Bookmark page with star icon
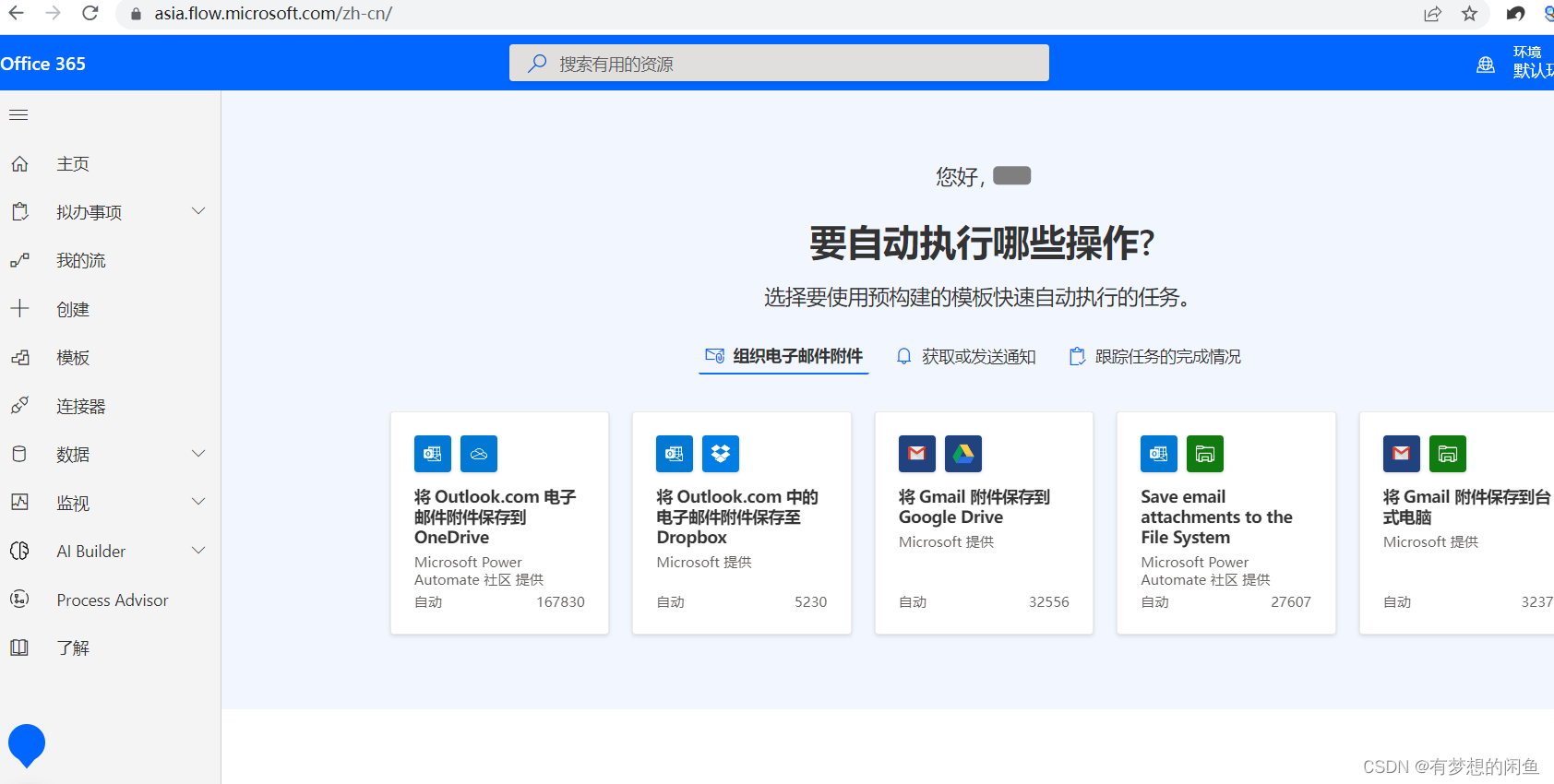 (x=1470, y=14)
